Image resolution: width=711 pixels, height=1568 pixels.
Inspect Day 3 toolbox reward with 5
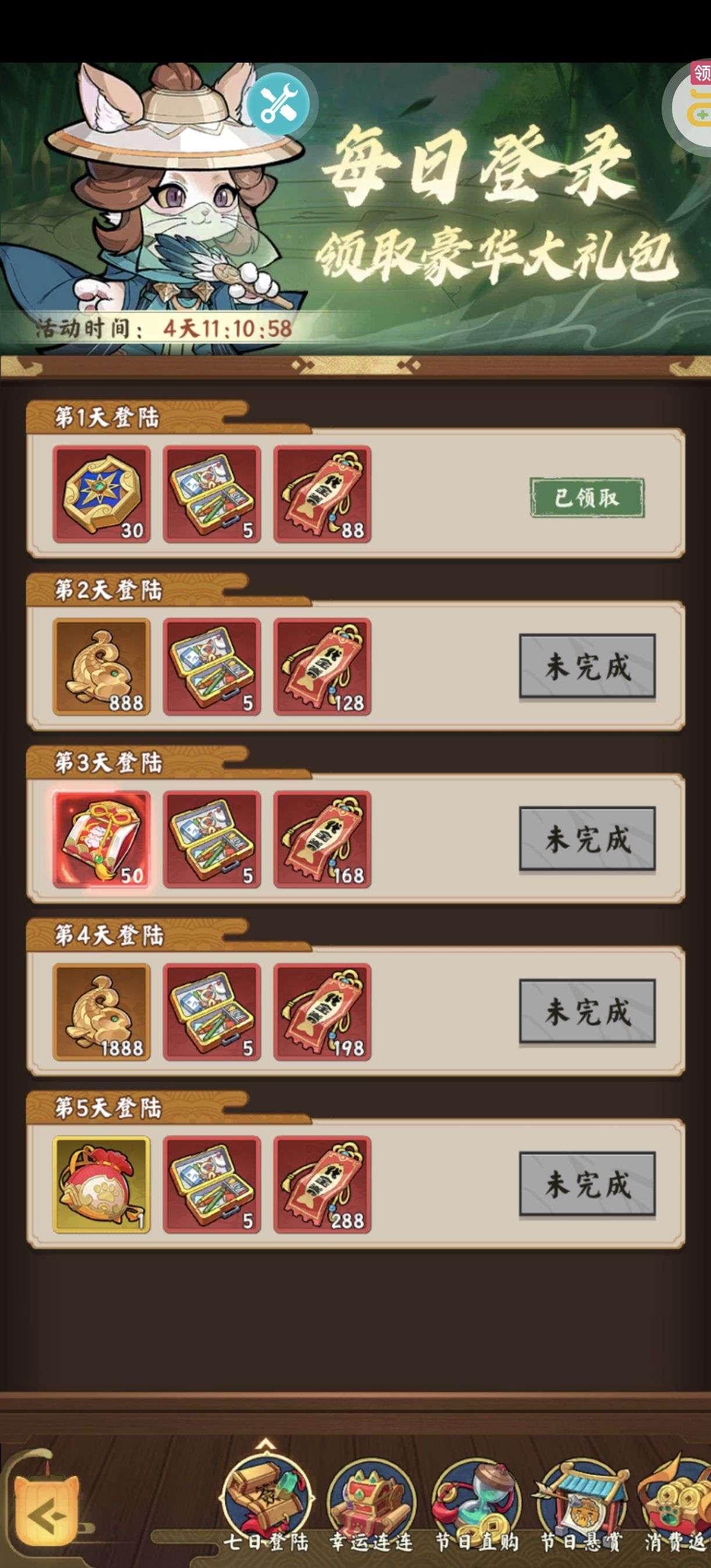click(212, 839)
